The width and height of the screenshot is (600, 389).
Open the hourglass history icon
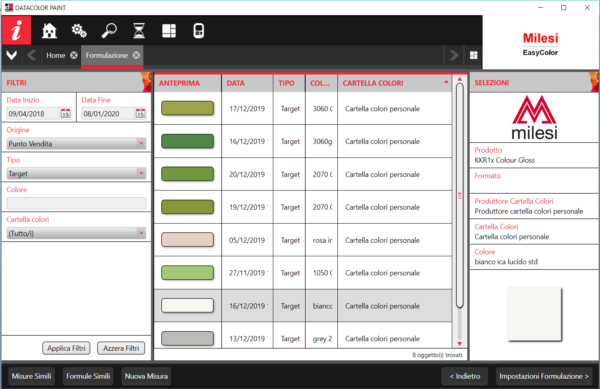click(x=139, y=31)
